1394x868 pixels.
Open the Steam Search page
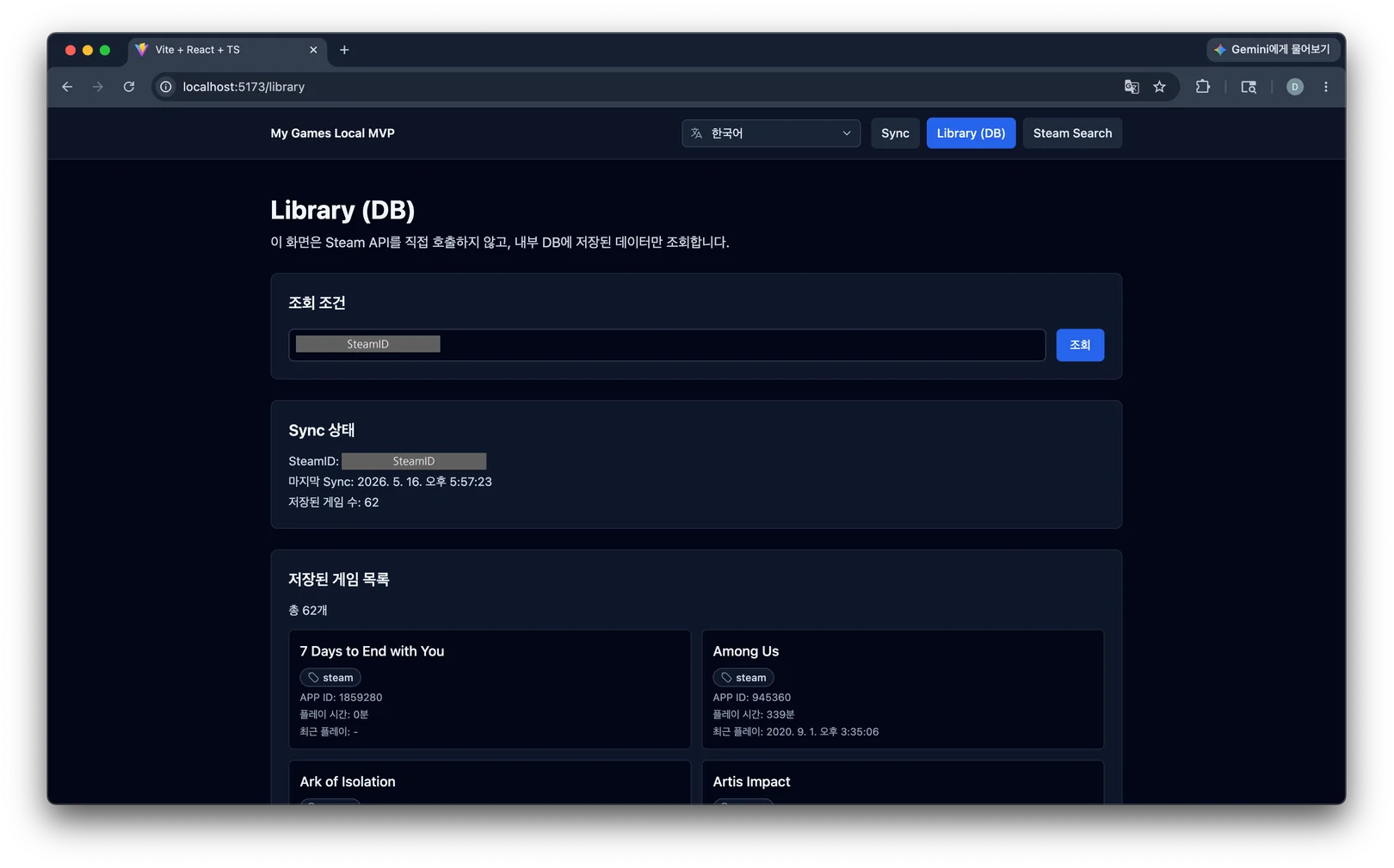point(1072,133)
